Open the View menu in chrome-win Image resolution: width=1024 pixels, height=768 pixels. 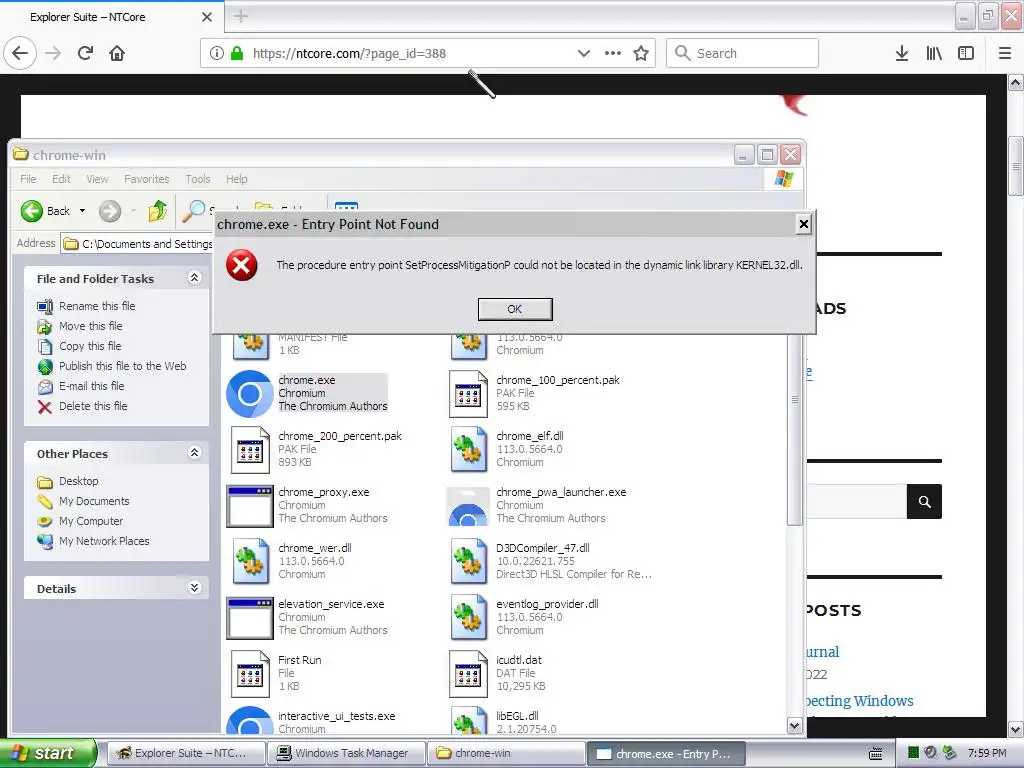(x=97, y=179)
